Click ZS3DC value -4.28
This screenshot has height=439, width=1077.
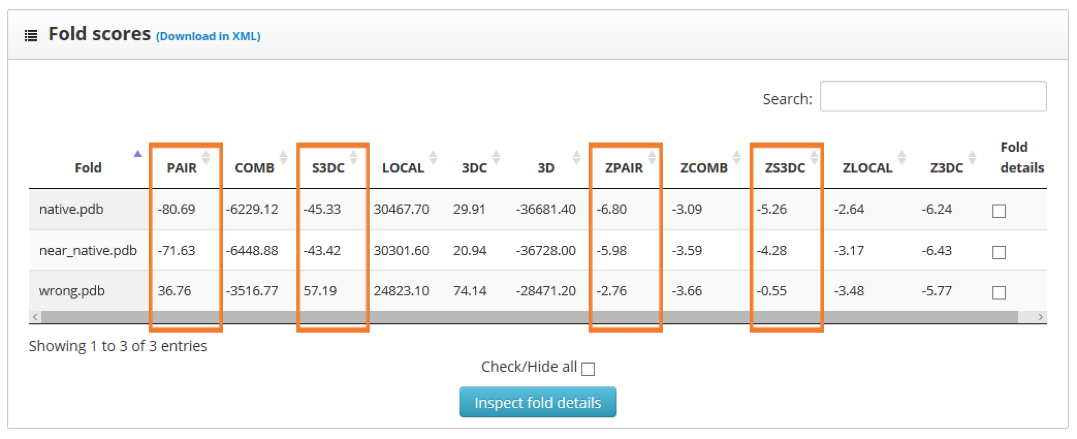click(x=773, y=251)
